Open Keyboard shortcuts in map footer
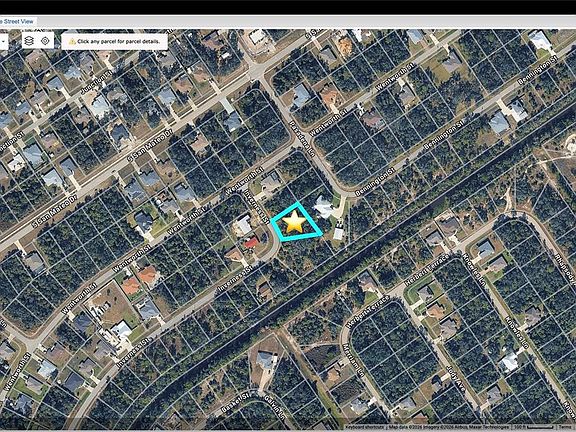This screenshot has width=576, height=432. [364, 427]
